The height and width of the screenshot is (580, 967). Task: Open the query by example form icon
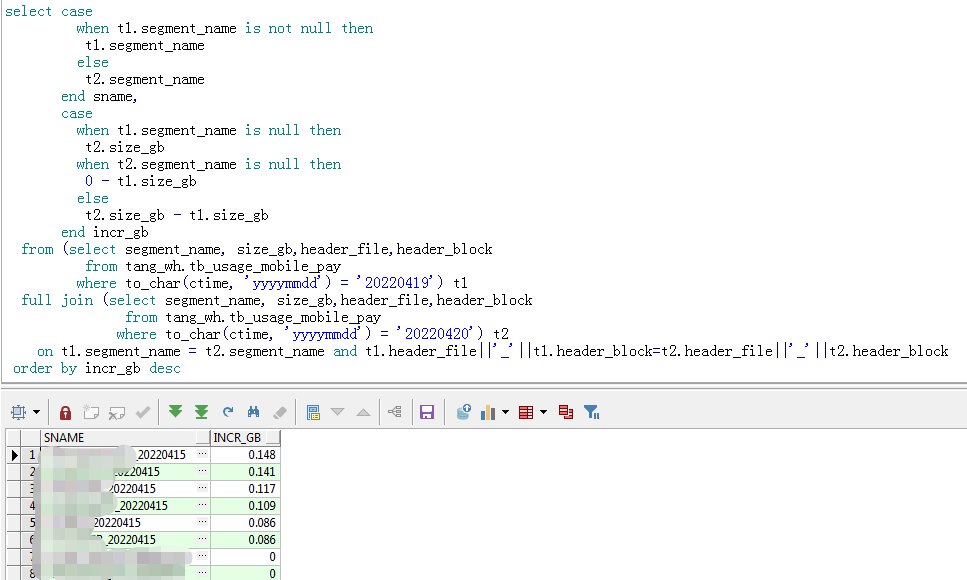coord(313,412)
